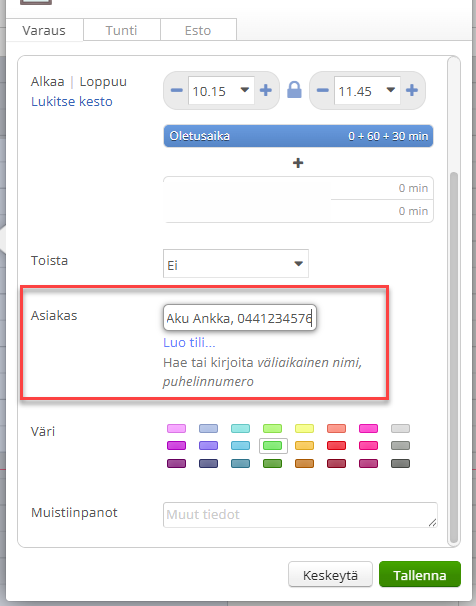The image size is (476, 606).
Task: Pick the red swatch in middle row
Action: (x=337, y=446)
